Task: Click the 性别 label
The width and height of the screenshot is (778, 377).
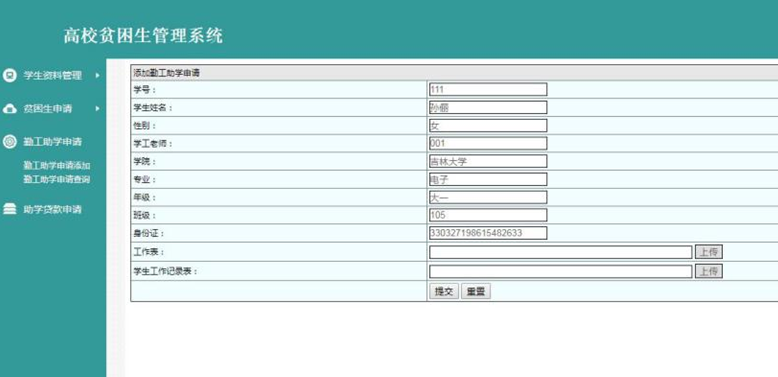Action: tap(144, 126)
